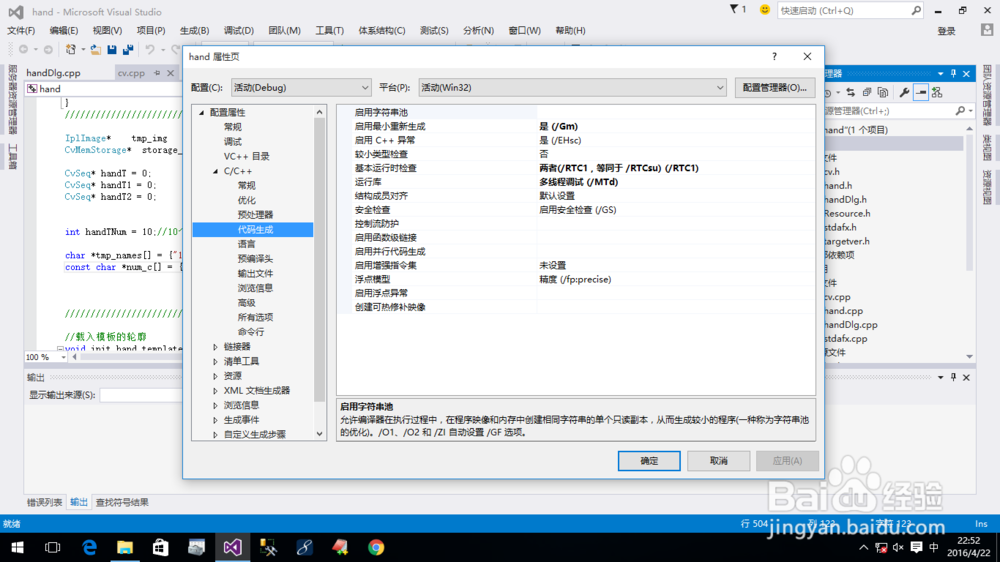1000x562 pixels.
Task: Click the notification flag icon
Action: [733, 10]
